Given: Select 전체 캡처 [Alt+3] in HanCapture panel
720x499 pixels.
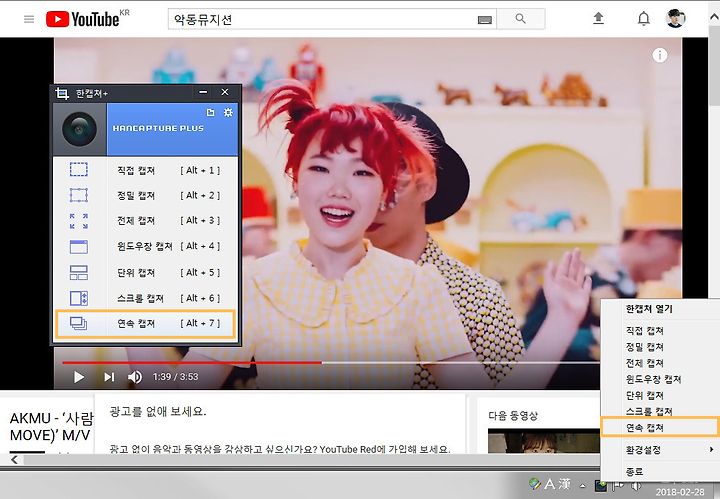Looking at the screenshot, I should pos(146,221).
